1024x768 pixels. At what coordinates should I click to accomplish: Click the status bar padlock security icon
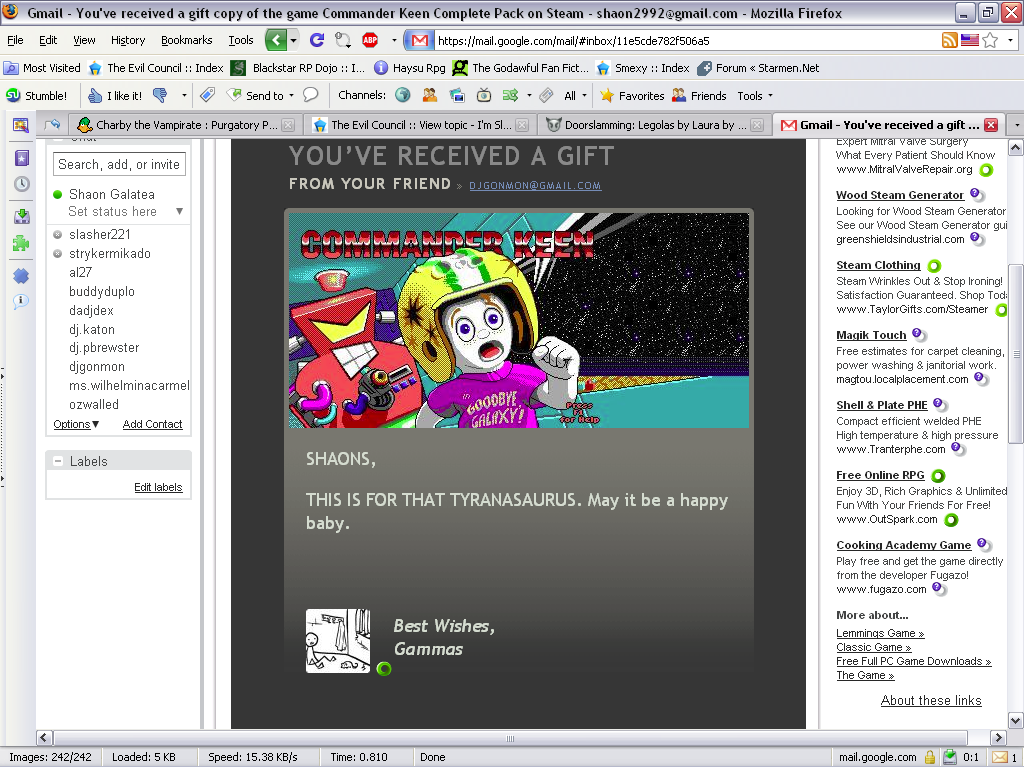tap(930, 758)
